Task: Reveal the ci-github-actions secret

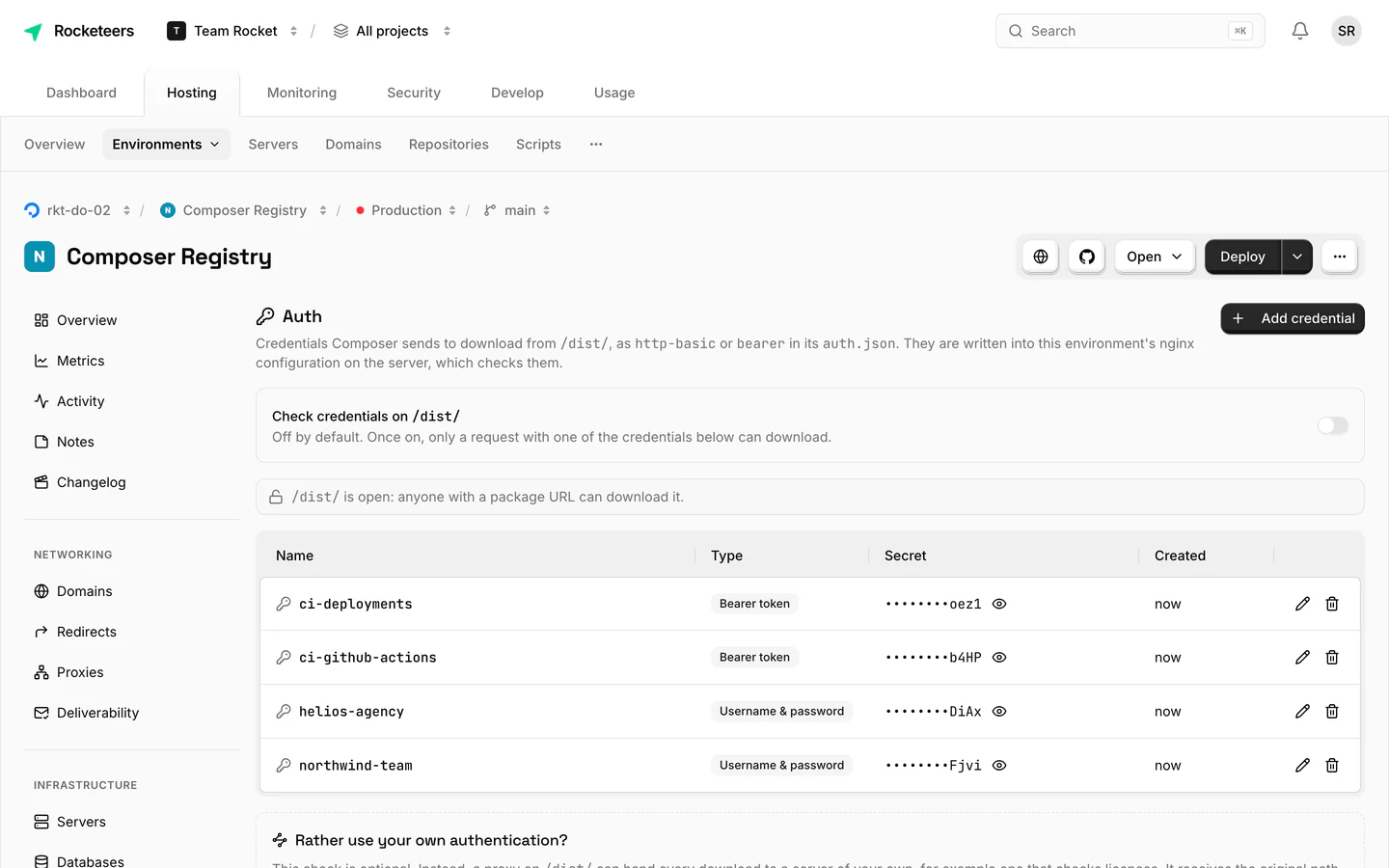Action: pyautogui.click(x=999, y=658)
